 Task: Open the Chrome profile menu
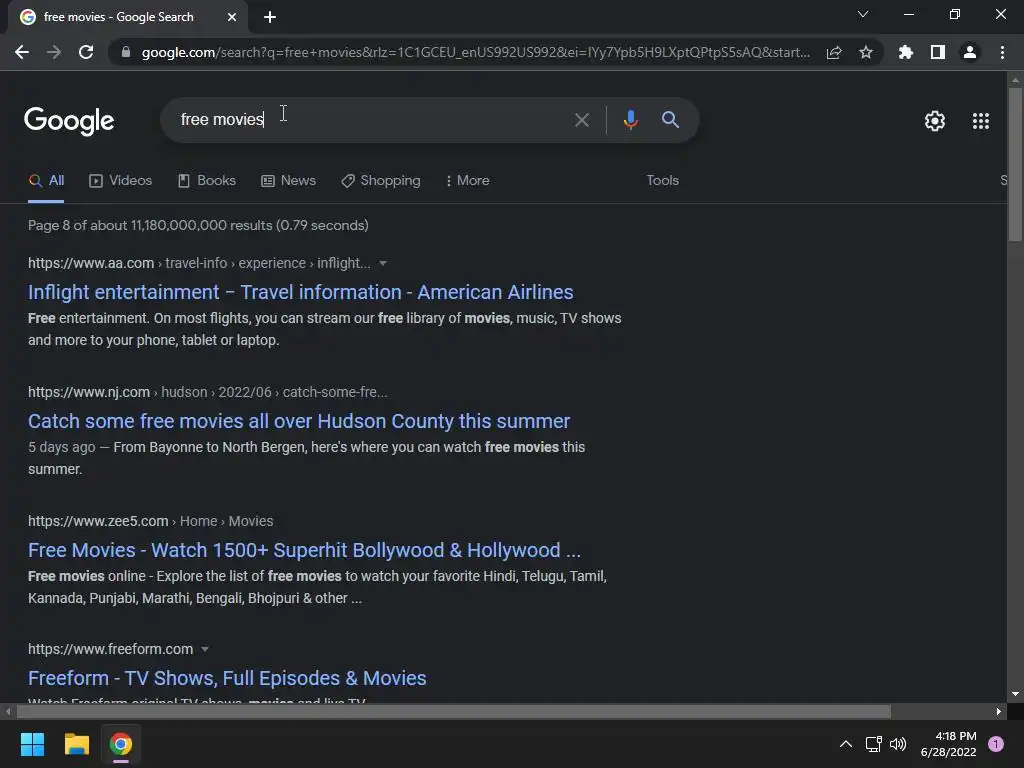[970, 52]
